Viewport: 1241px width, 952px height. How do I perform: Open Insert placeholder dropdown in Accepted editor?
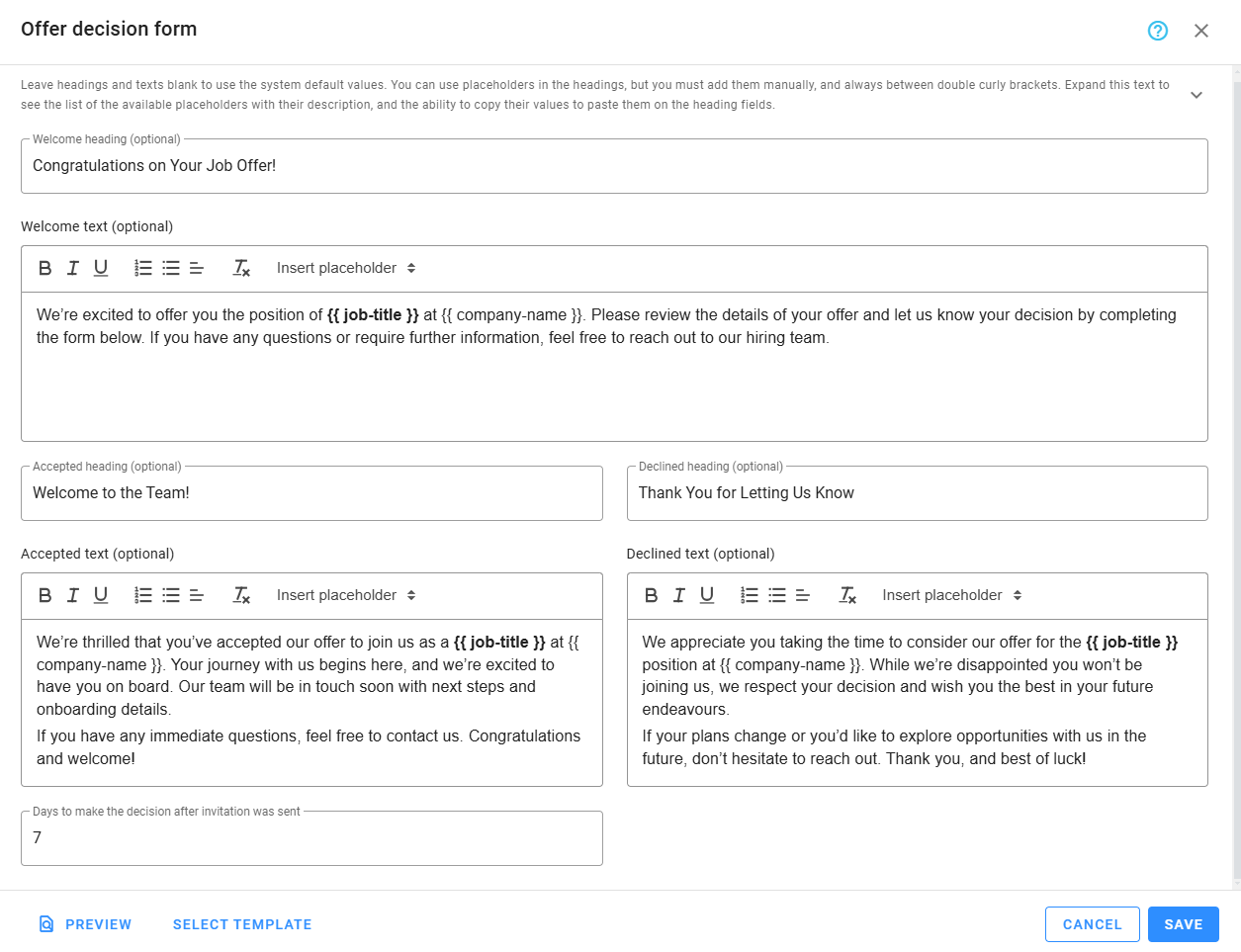[346, 595]
